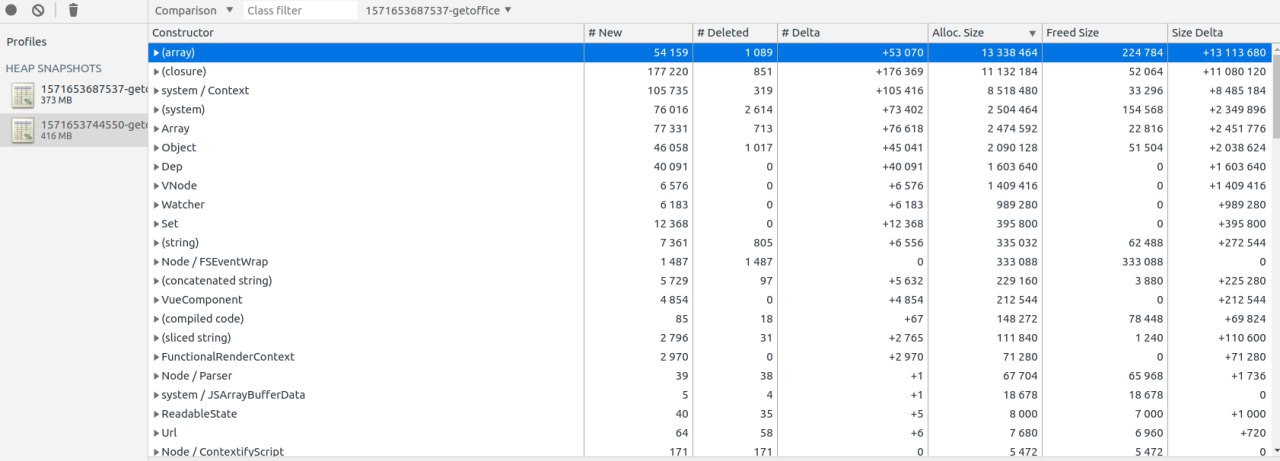Select the Node / FSEventWrap row
Screen dimensions: 1280x461
(x=714, y=261)
